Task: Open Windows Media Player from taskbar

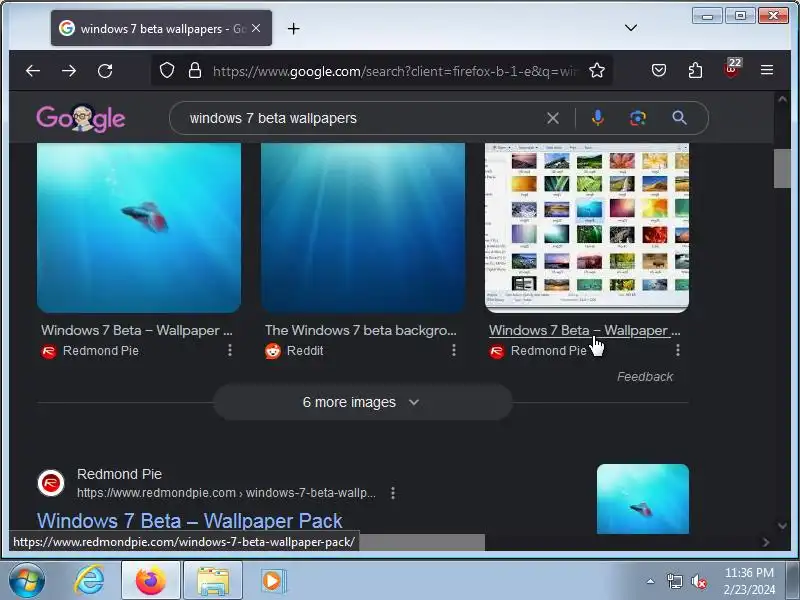Action: [273, 580]
